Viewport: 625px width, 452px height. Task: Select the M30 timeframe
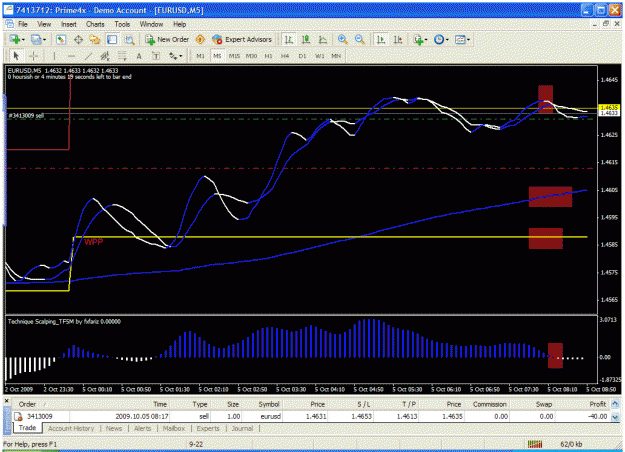click(251, 56)
